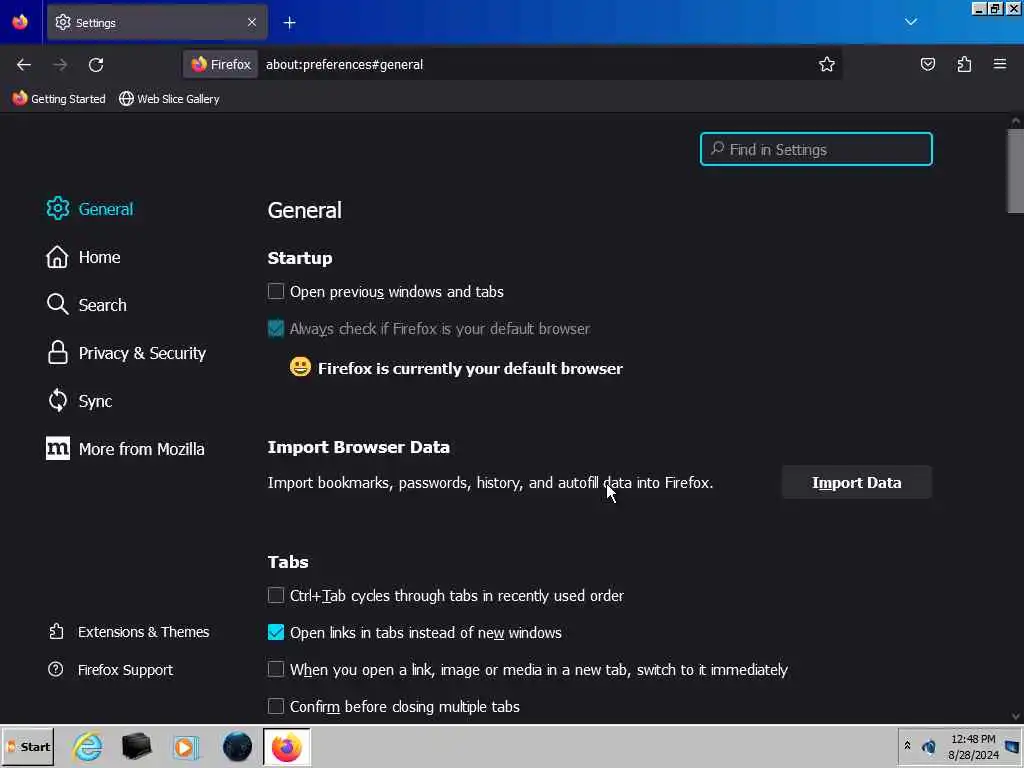Go to Privacy & Security settings
This screenshot has height=768, width=1024.
pos(126,353)
